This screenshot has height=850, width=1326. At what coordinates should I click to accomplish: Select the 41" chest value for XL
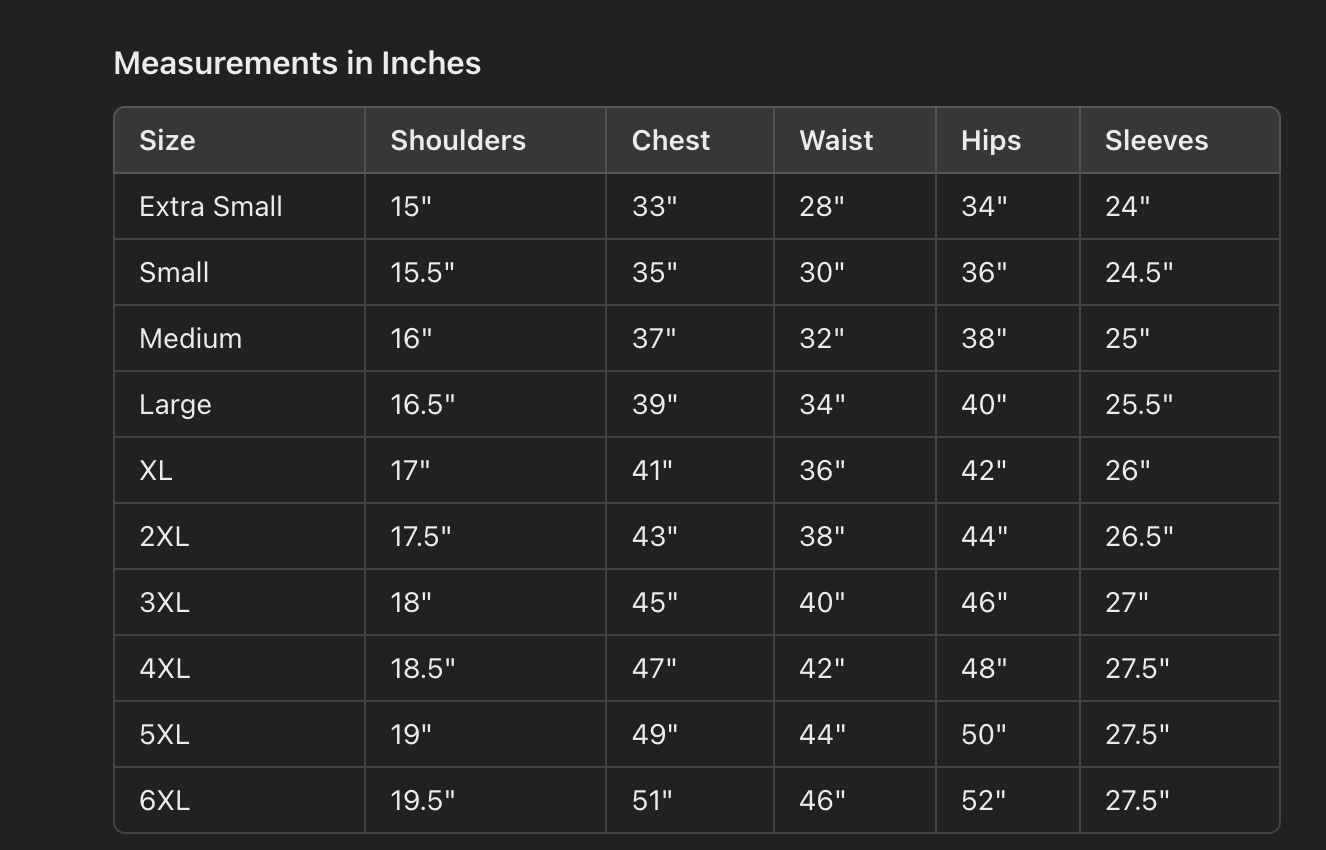(652, 470)
